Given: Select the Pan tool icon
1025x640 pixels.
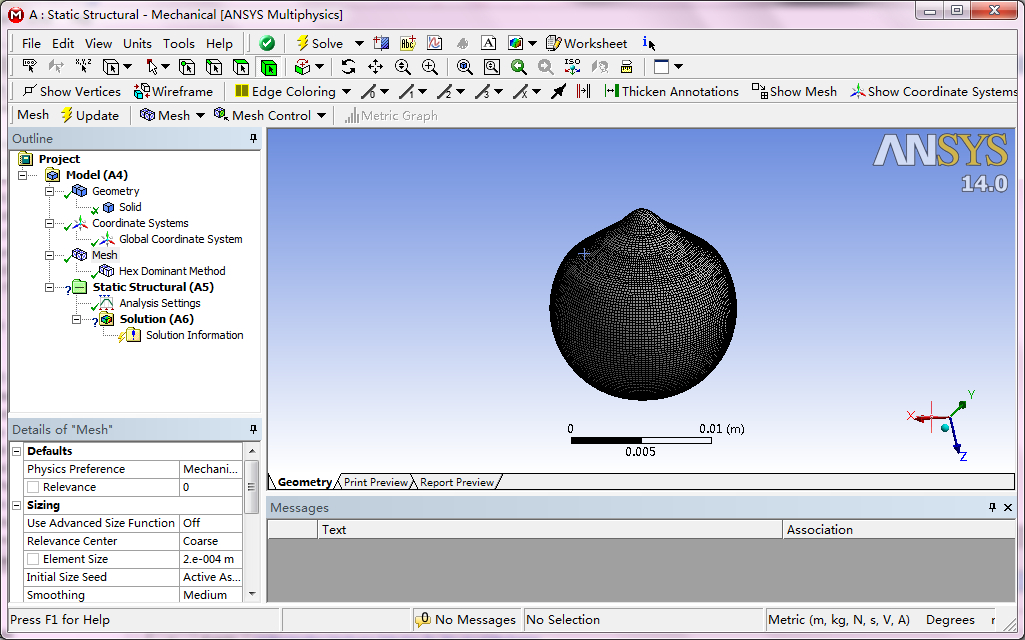Looking at the screenshot, I should click(x=375, y=67).
